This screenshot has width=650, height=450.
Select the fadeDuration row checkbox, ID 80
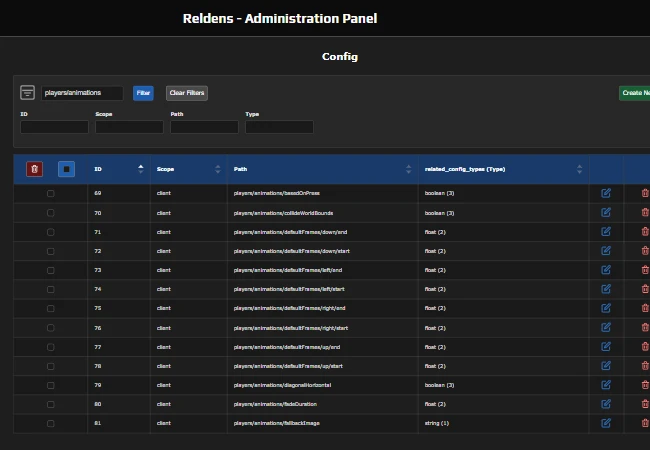(x=51, y=404)
